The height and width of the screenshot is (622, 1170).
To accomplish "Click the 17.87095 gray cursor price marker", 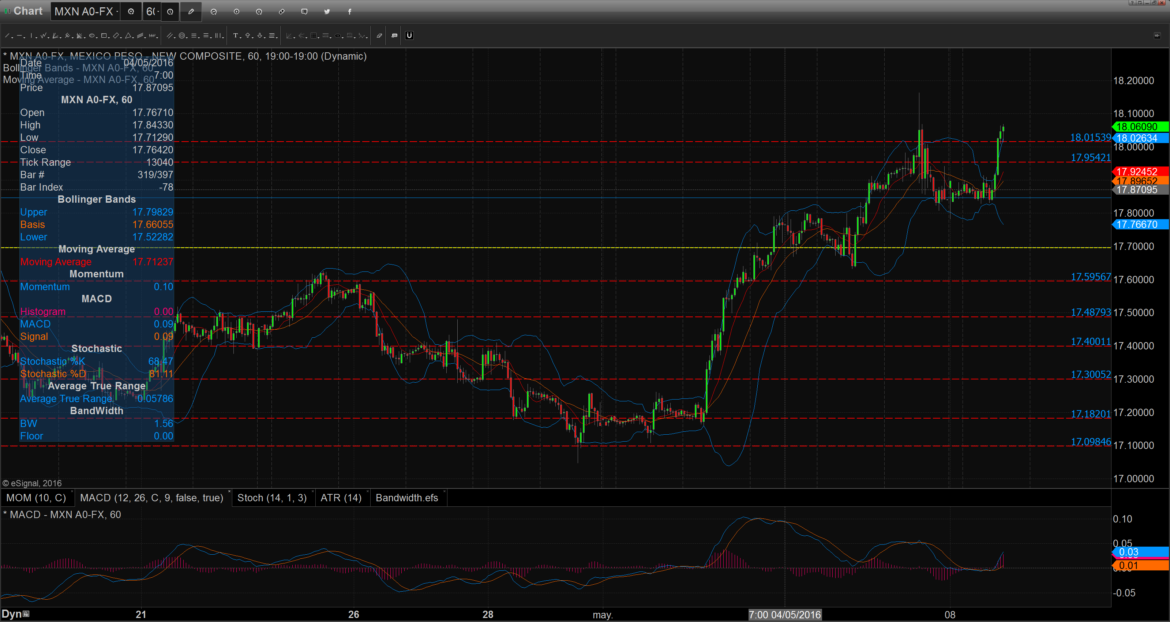I will coord(1140,190).
